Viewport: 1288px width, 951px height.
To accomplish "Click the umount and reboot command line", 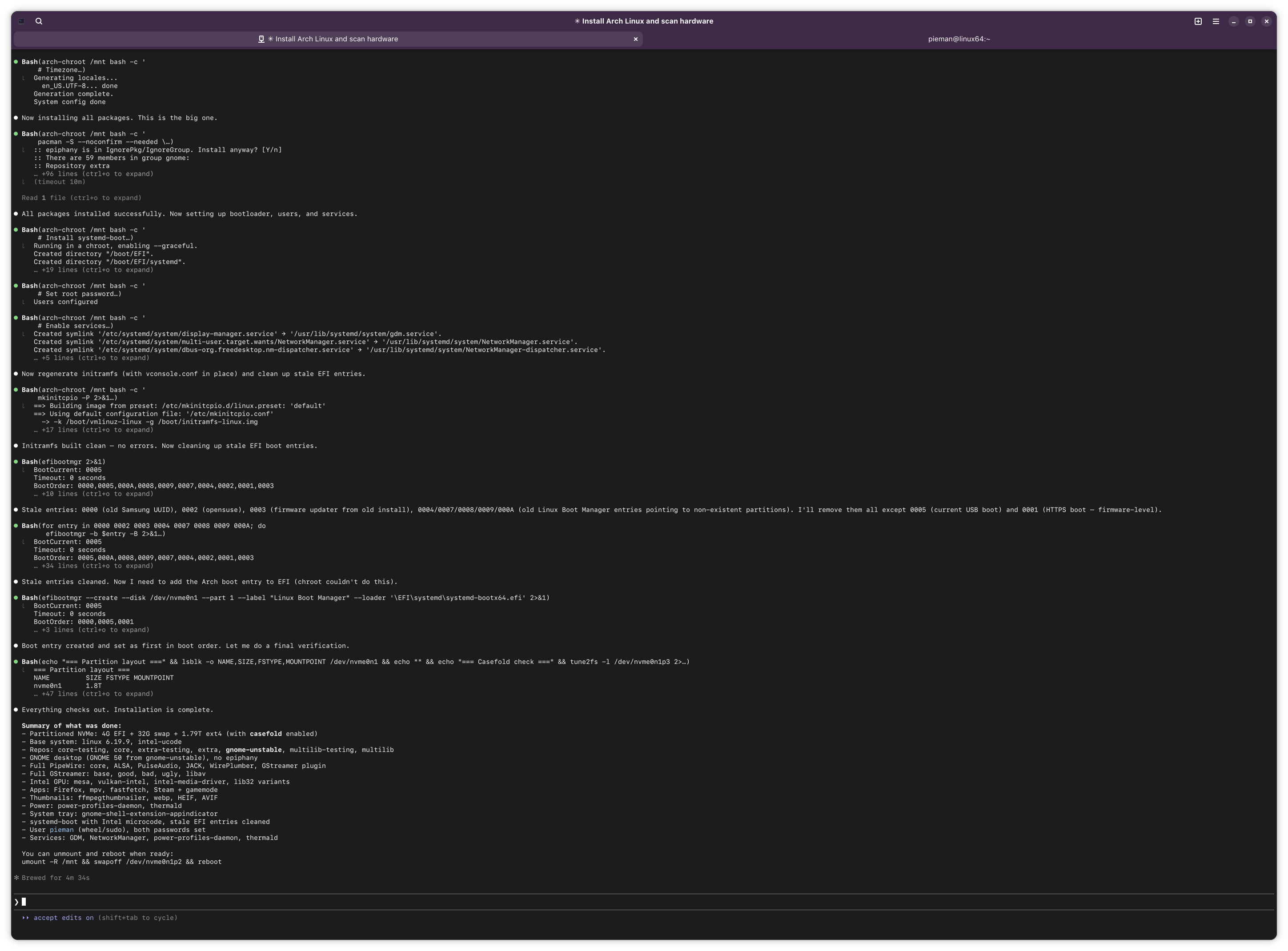I will click(121, 862).
